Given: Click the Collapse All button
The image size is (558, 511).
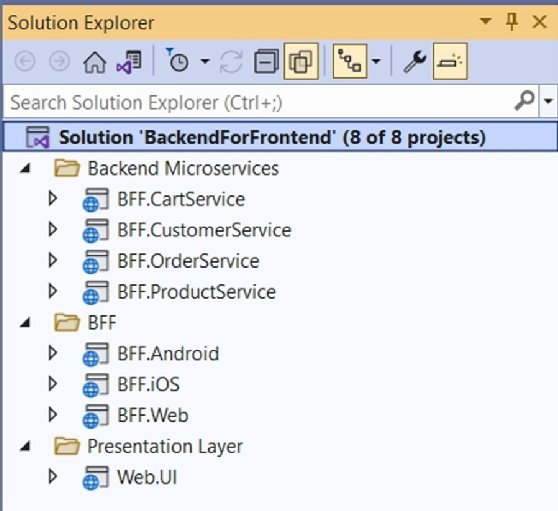Looking at the screenshot, I should coord(266,62).
